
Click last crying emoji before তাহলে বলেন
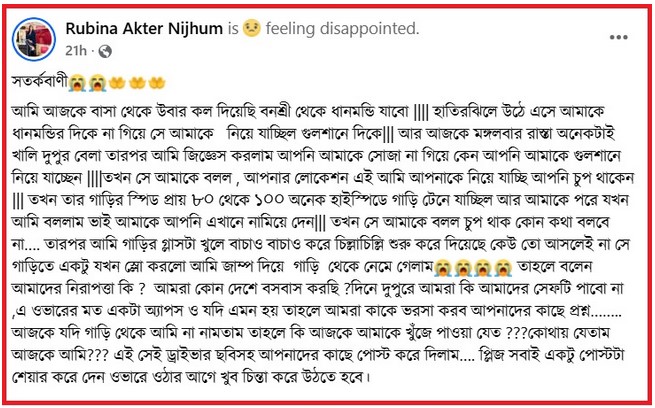coord(503,267)
